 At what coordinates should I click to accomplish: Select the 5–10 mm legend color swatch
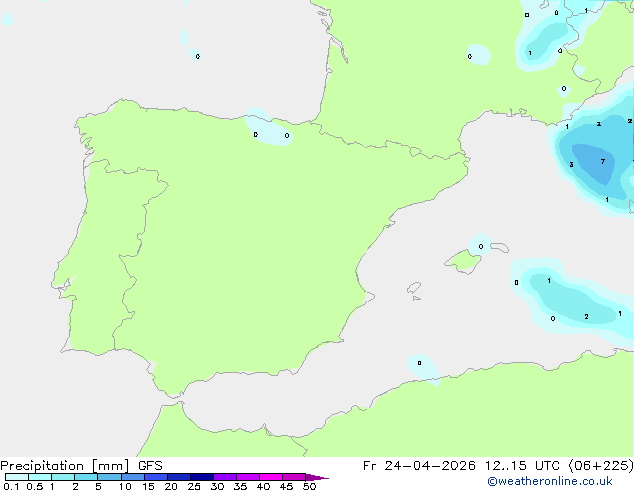click(x=109, y=477)
